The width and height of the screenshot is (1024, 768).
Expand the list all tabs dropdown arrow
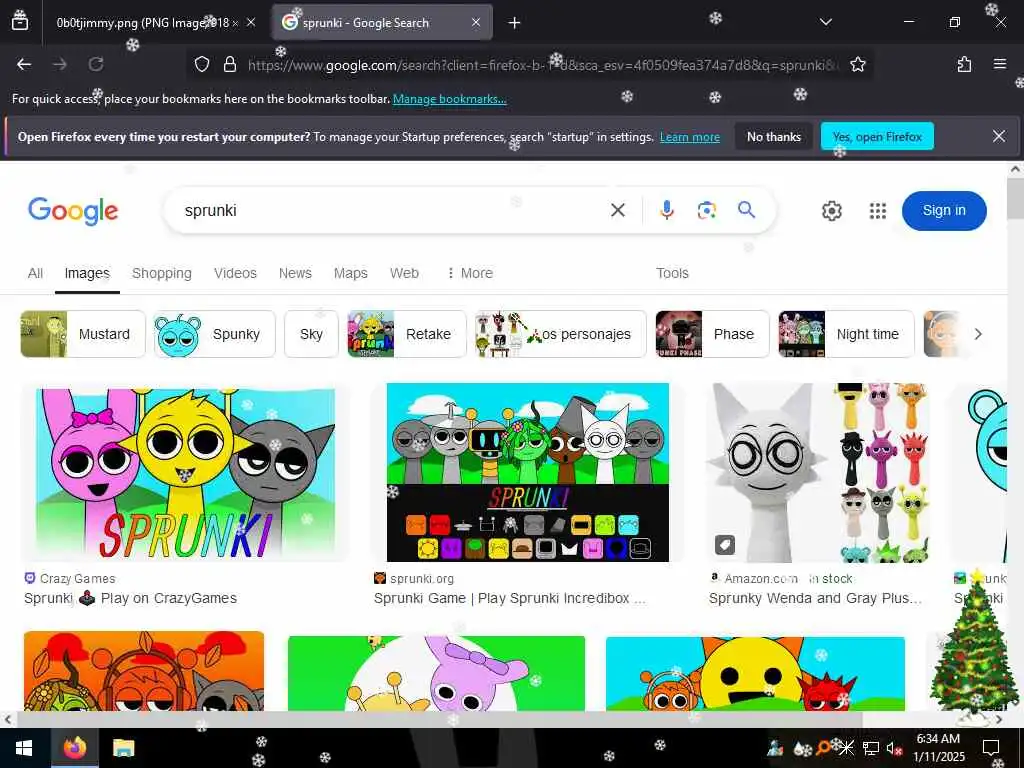click(825, 22)
